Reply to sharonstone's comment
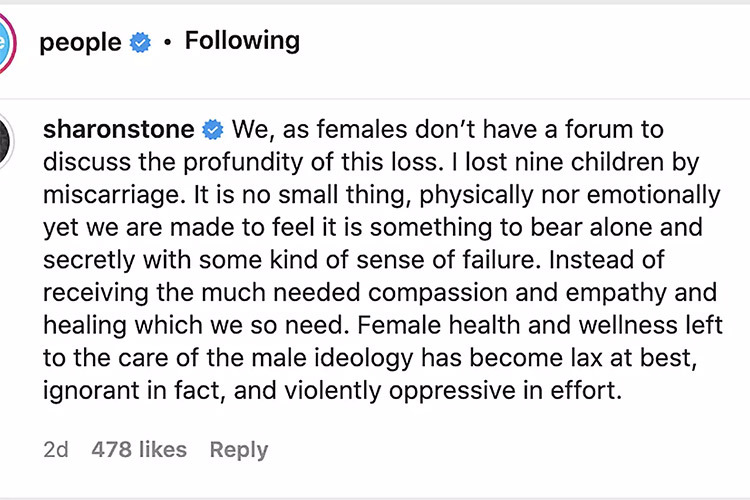 point(238,450)
